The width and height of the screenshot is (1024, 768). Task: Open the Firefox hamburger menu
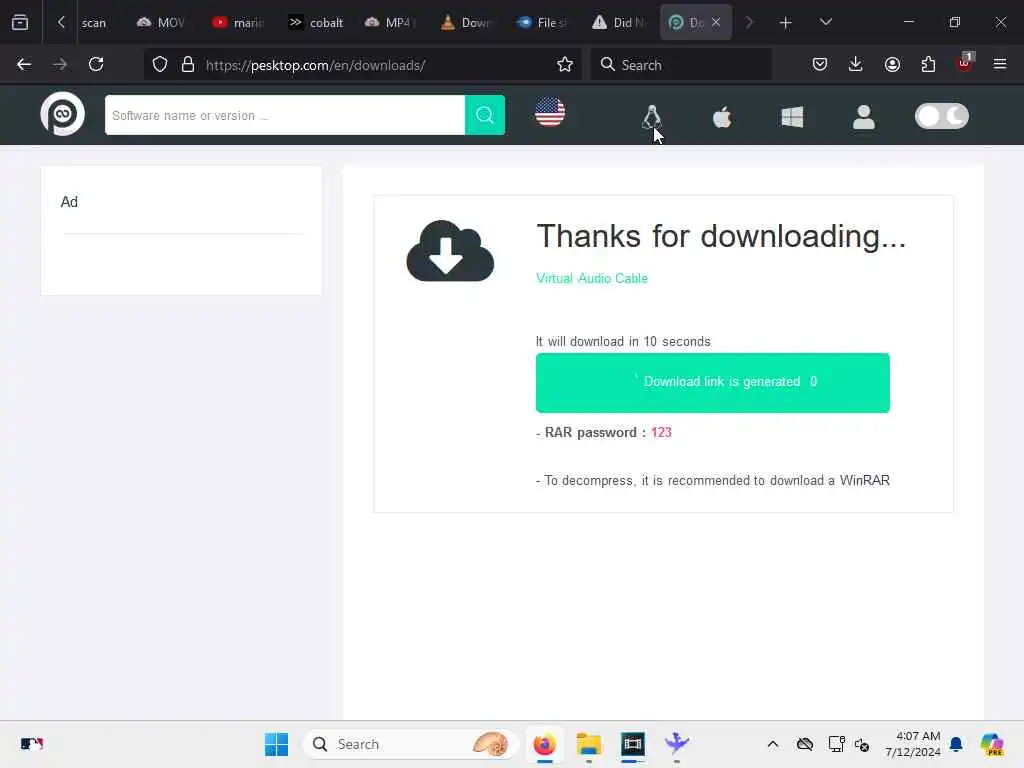click(x=1000, y=65)
